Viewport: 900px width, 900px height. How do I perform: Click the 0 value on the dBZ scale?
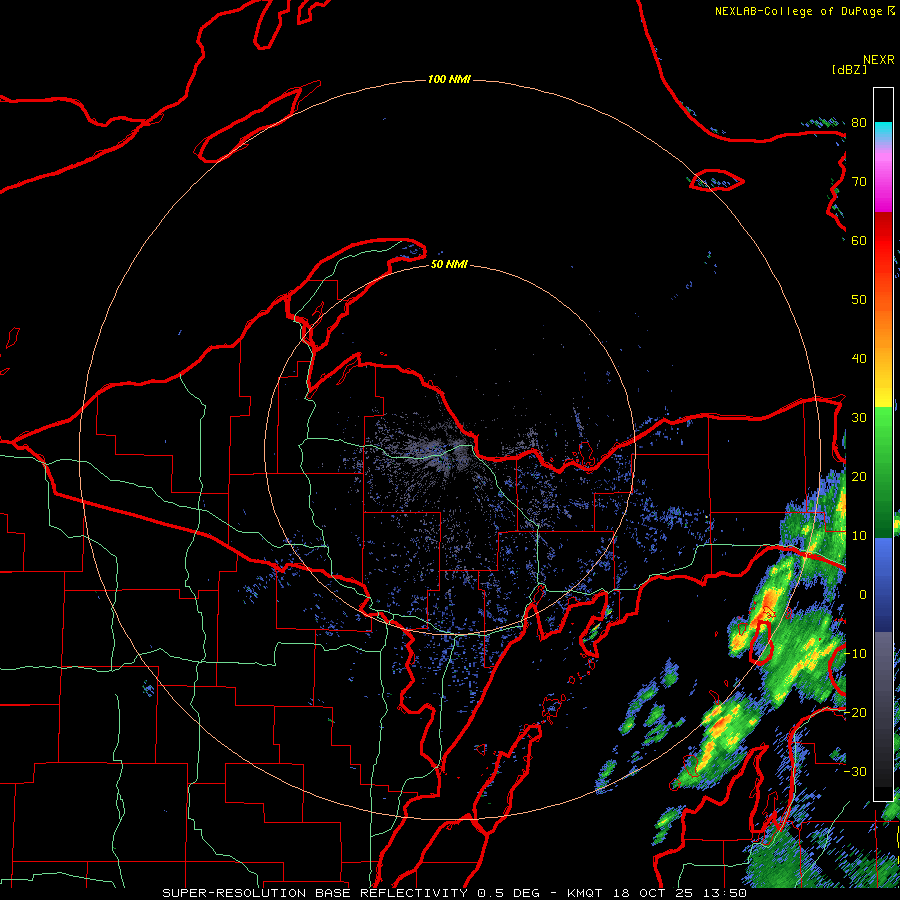coord(863,595)
